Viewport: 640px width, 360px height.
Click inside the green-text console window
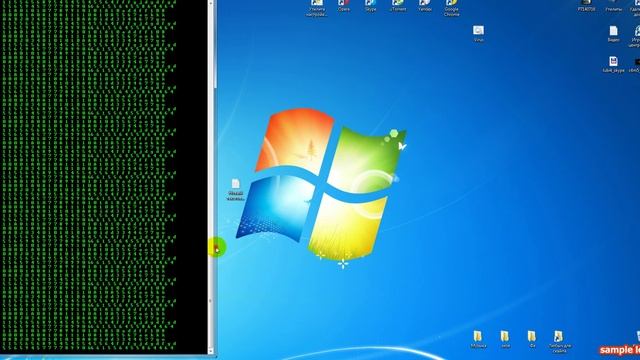(x=104, y=176)
